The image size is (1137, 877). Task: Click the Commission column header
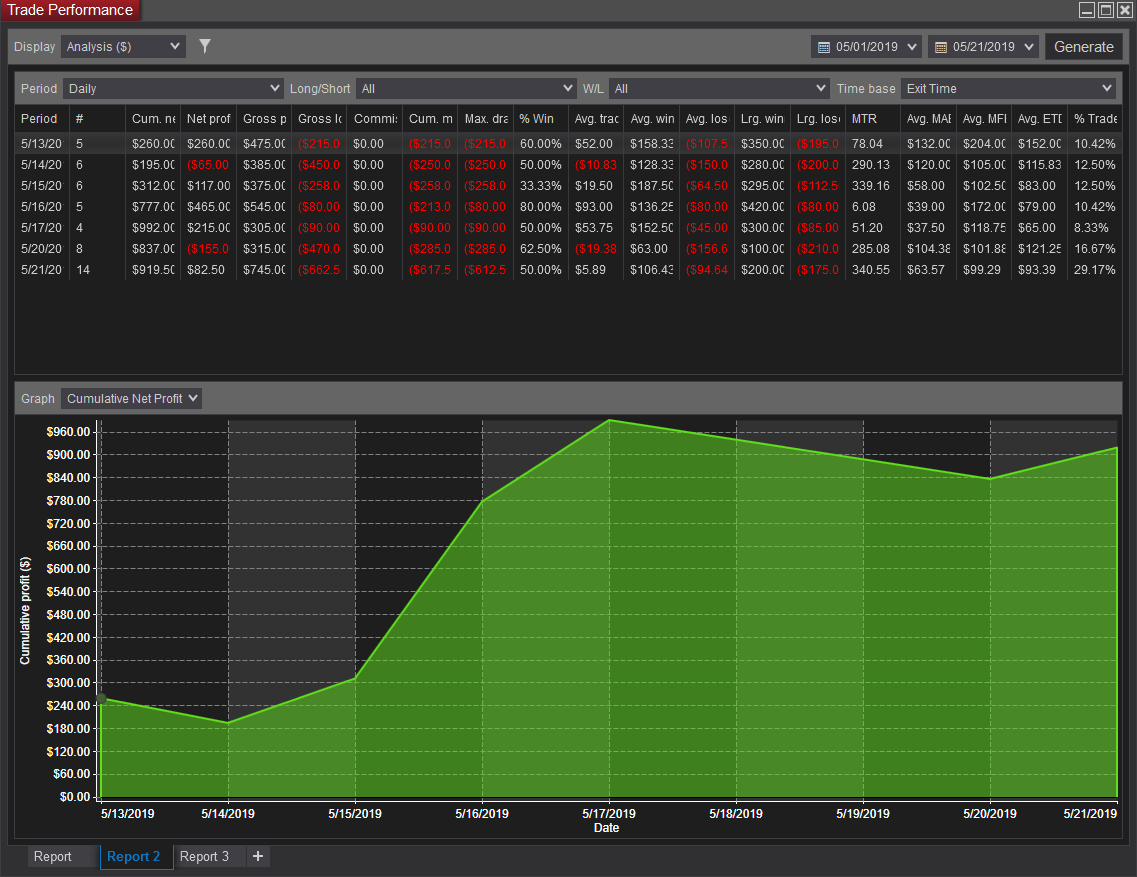click(x=374, y=119)
